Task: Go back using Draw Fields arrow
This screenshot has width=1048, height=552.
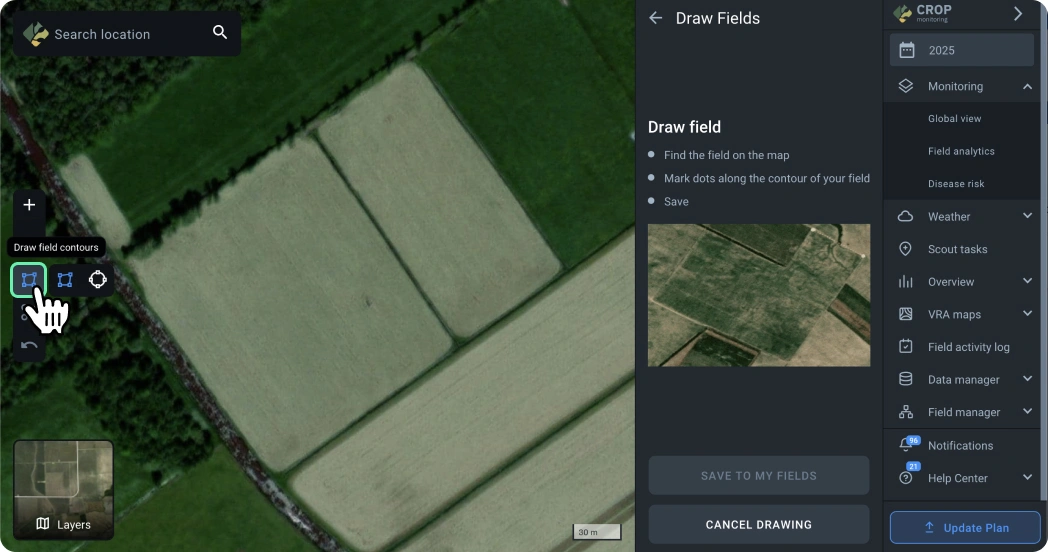Action: coord(656,18)
